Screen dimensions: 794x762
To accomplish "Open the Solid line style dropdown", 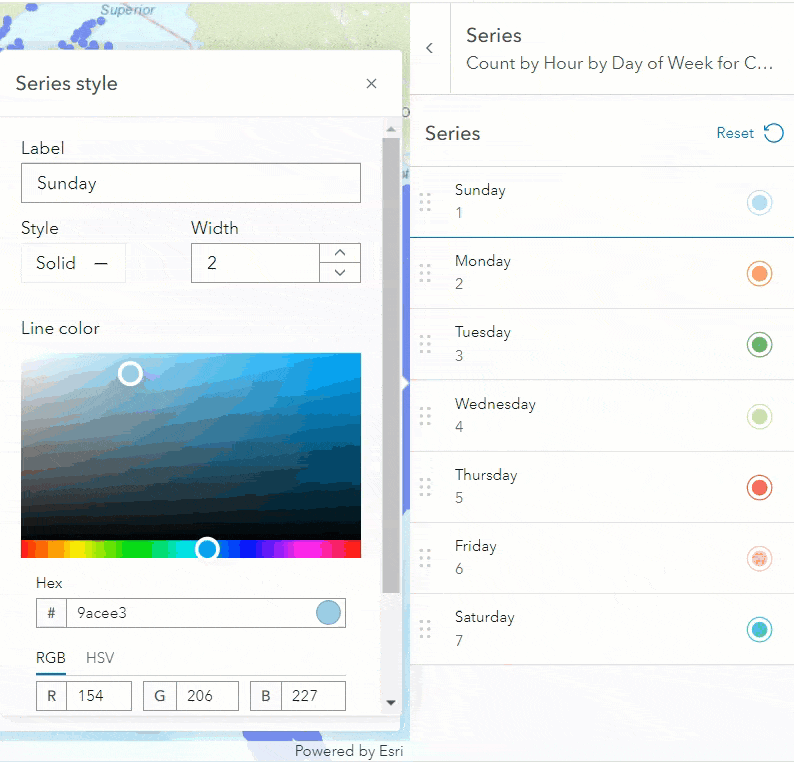I will (x=73, y=263).
